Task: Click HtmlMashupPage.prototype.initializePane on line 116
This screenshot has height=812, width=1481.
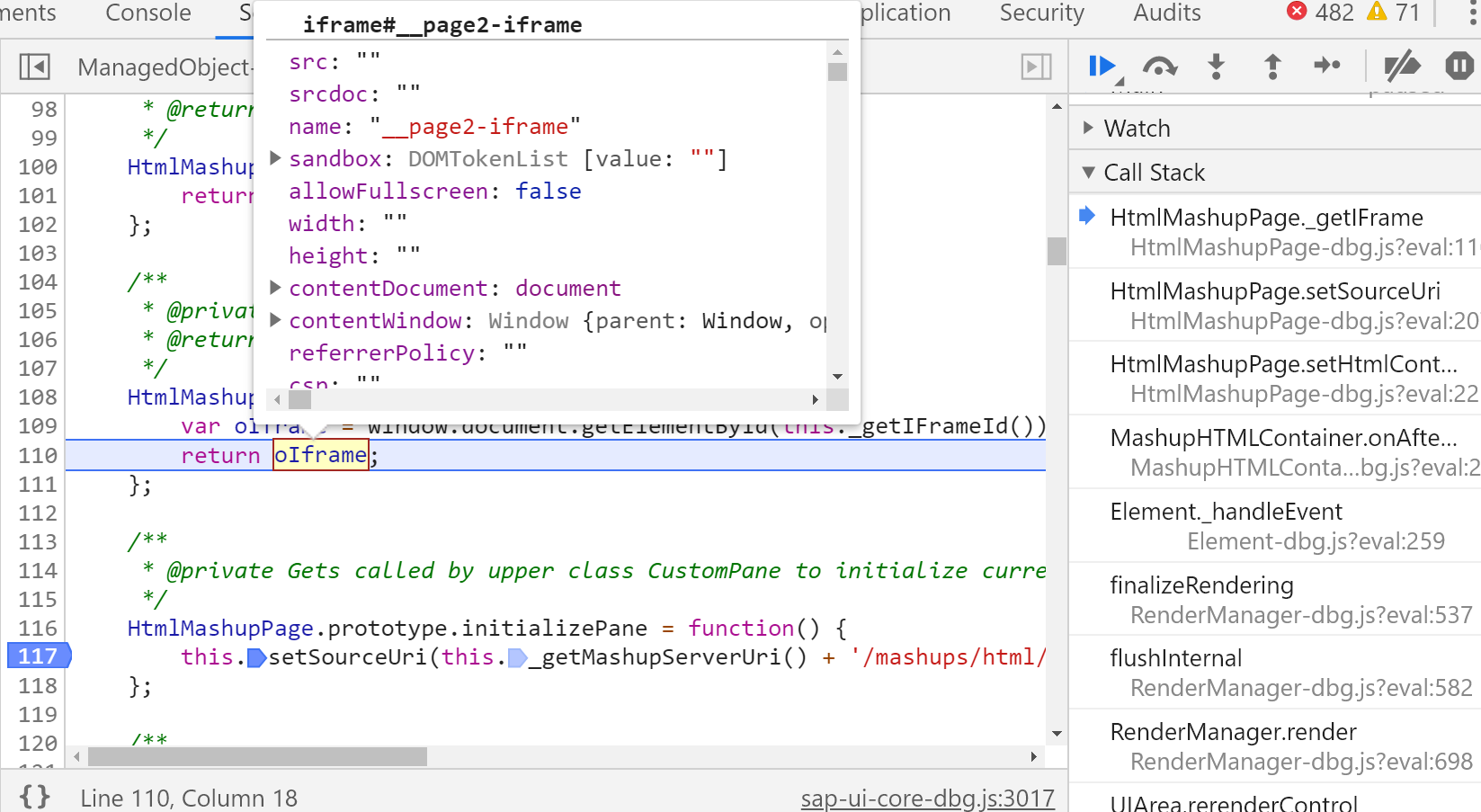Action: click(x=387, y=628)
